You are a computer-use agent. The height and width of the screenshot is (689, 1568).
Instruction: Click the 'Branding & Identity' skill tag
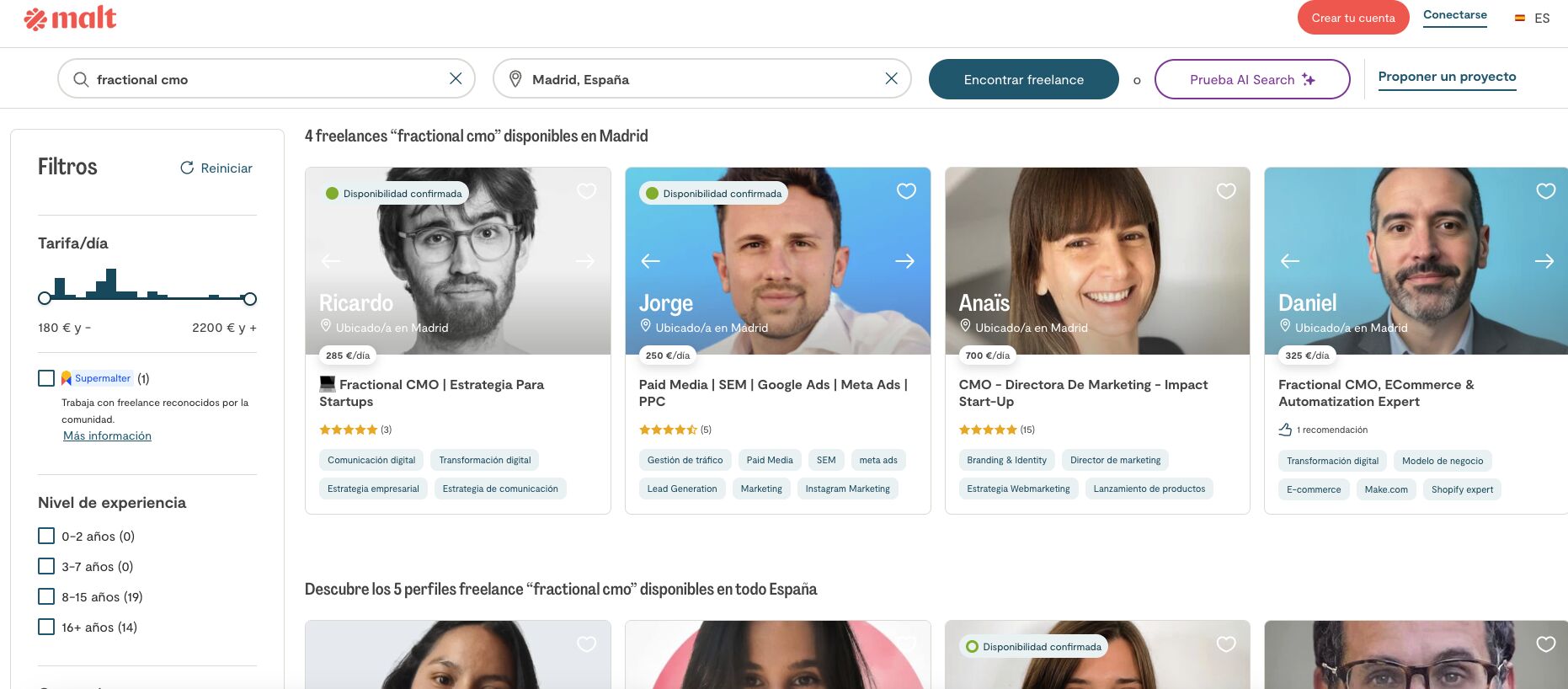pos(1006,460)
